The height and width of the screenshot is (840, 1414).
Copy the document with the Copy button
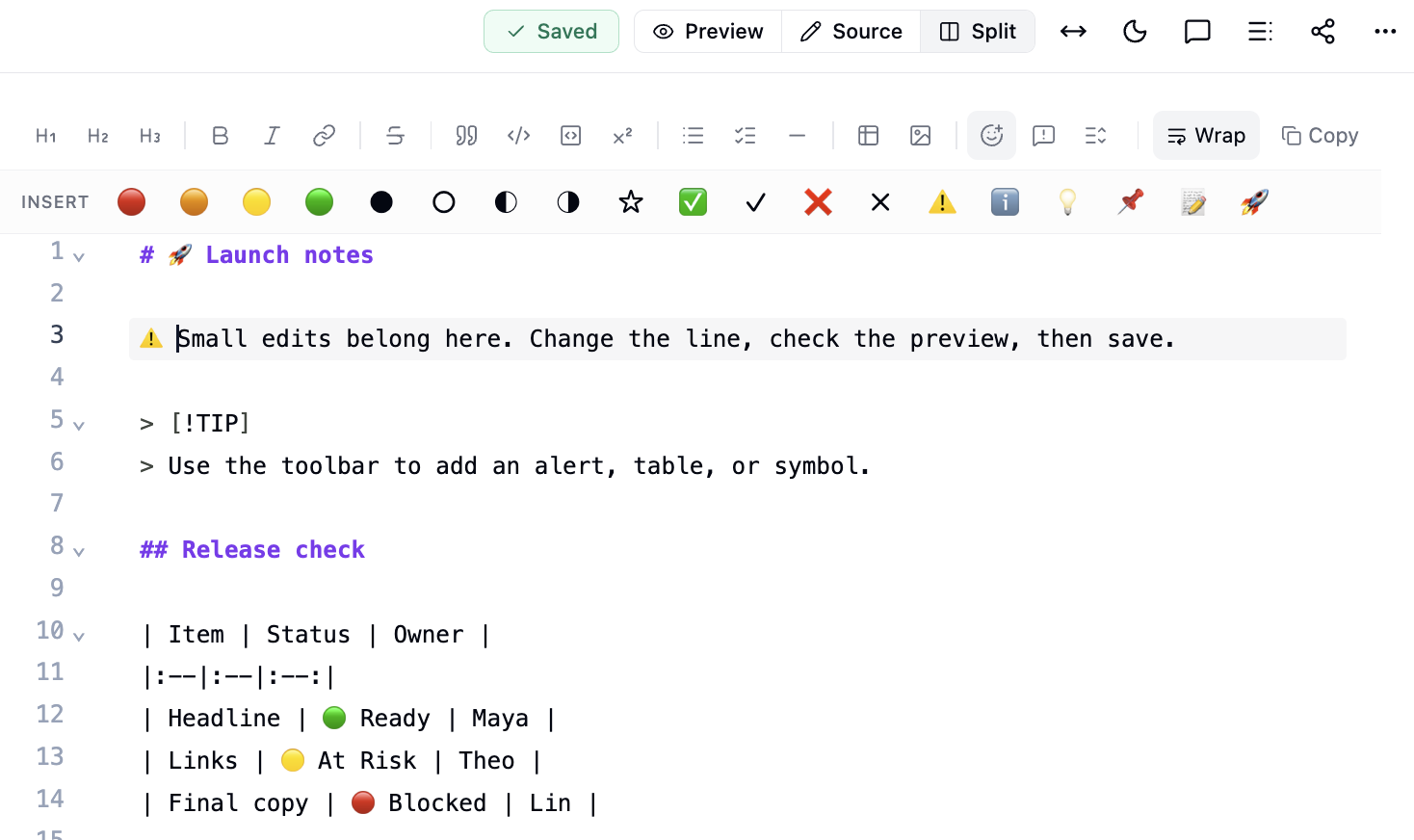(x=1320, y=136)
